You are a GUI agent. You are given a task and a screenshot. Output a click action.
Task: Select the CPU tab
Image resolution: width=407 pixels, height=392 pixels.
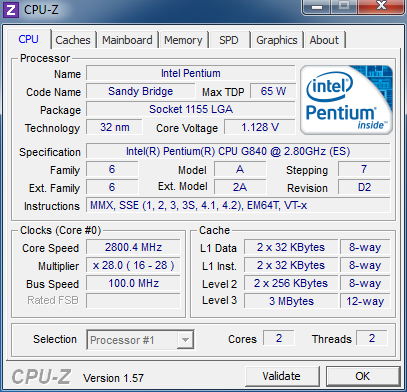coord(29,39)
